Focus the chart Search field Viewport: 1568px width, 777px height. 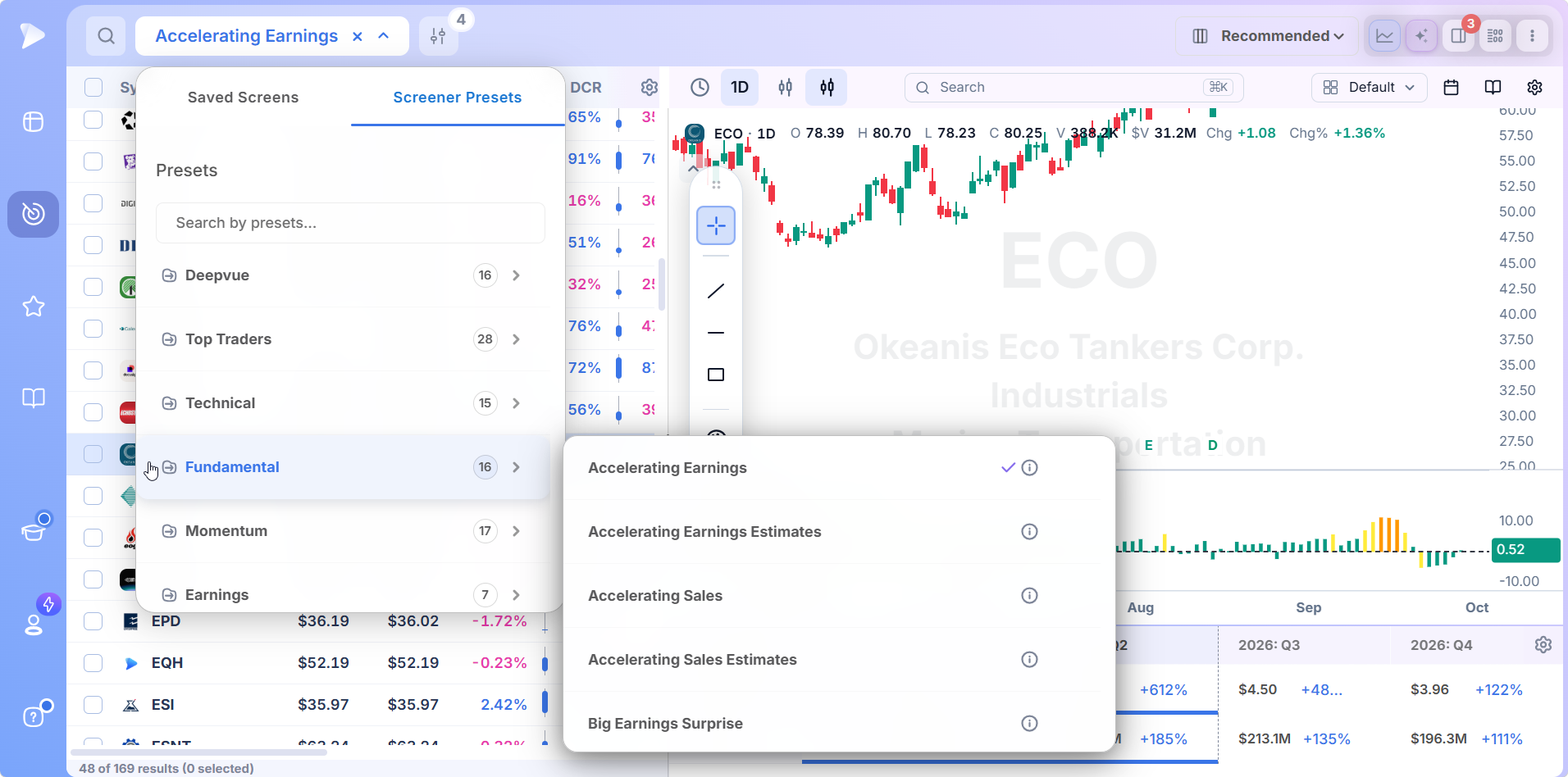point(1074,88)
